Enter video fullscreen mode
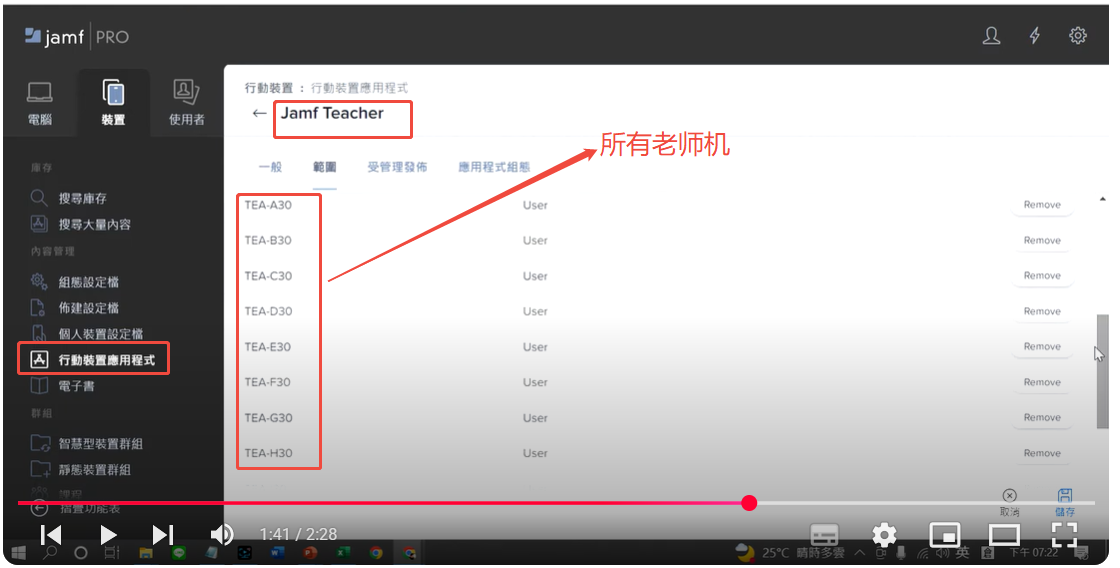 [x=1064, y=534]
